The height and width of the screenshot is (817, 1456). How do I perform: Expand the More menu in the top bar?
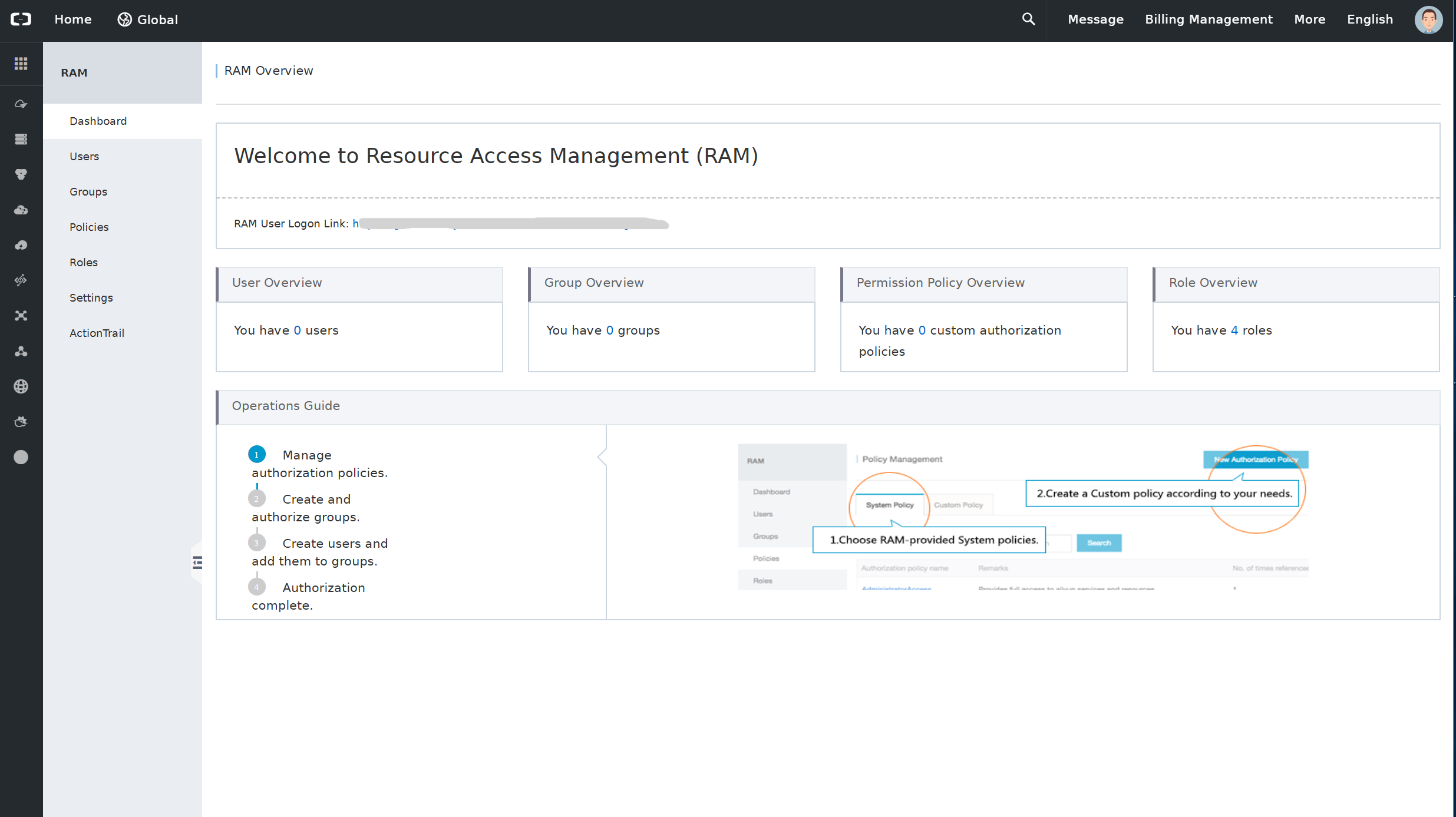point(1309,19)
